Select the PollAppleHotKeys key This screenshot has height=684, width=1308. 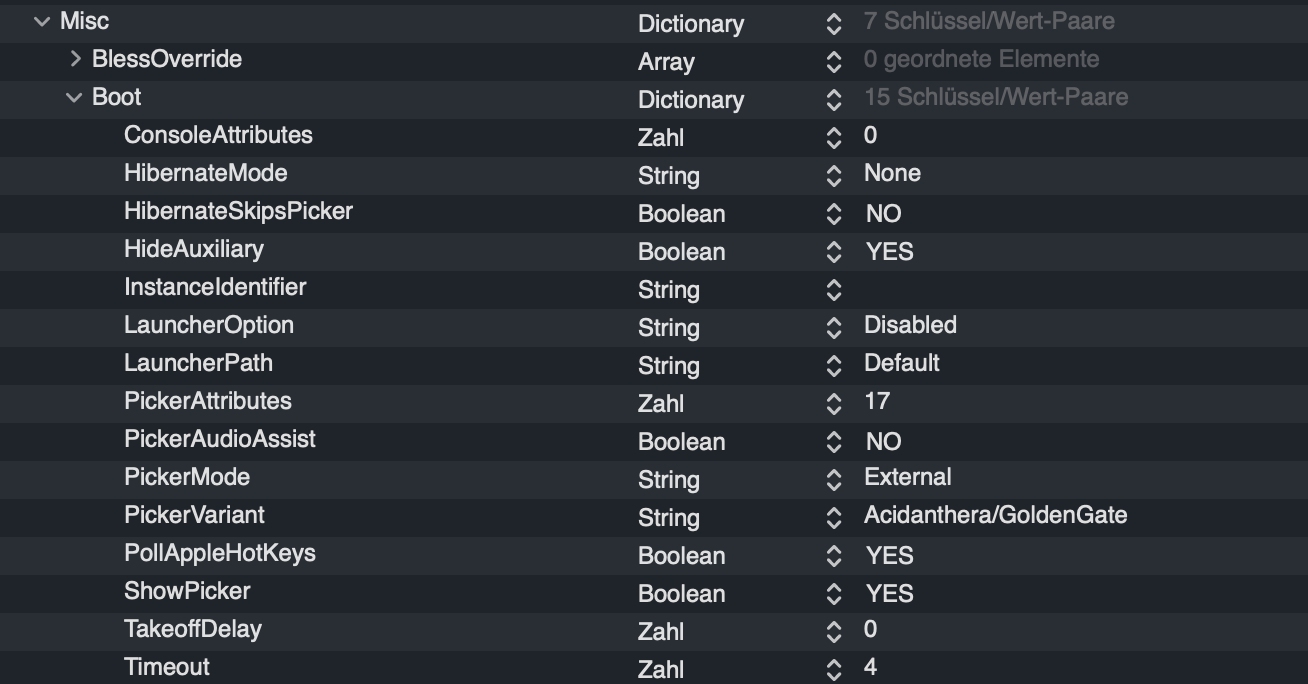(x=219, y=553)
